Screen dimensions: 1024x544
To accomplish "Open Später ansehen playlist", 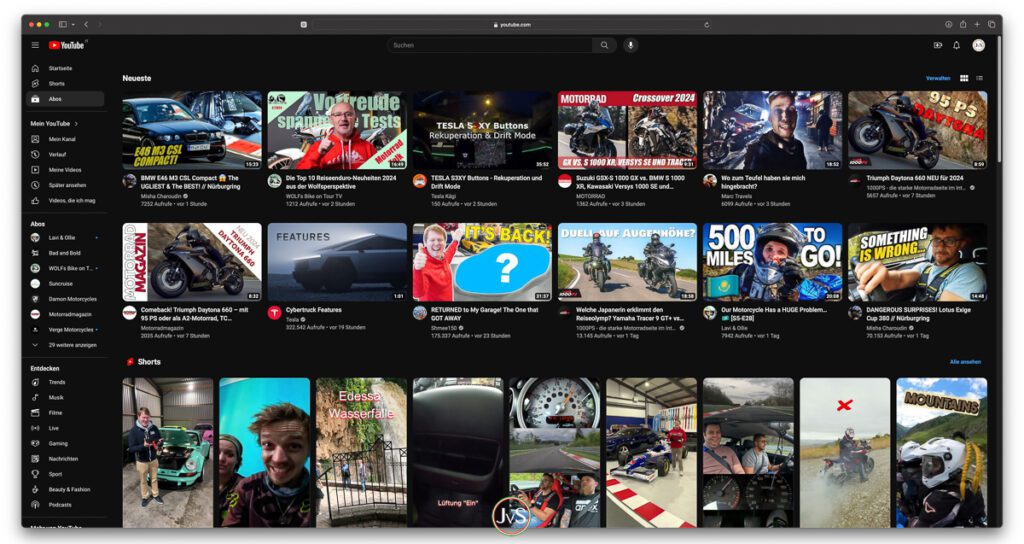I will tap(65, 185).
